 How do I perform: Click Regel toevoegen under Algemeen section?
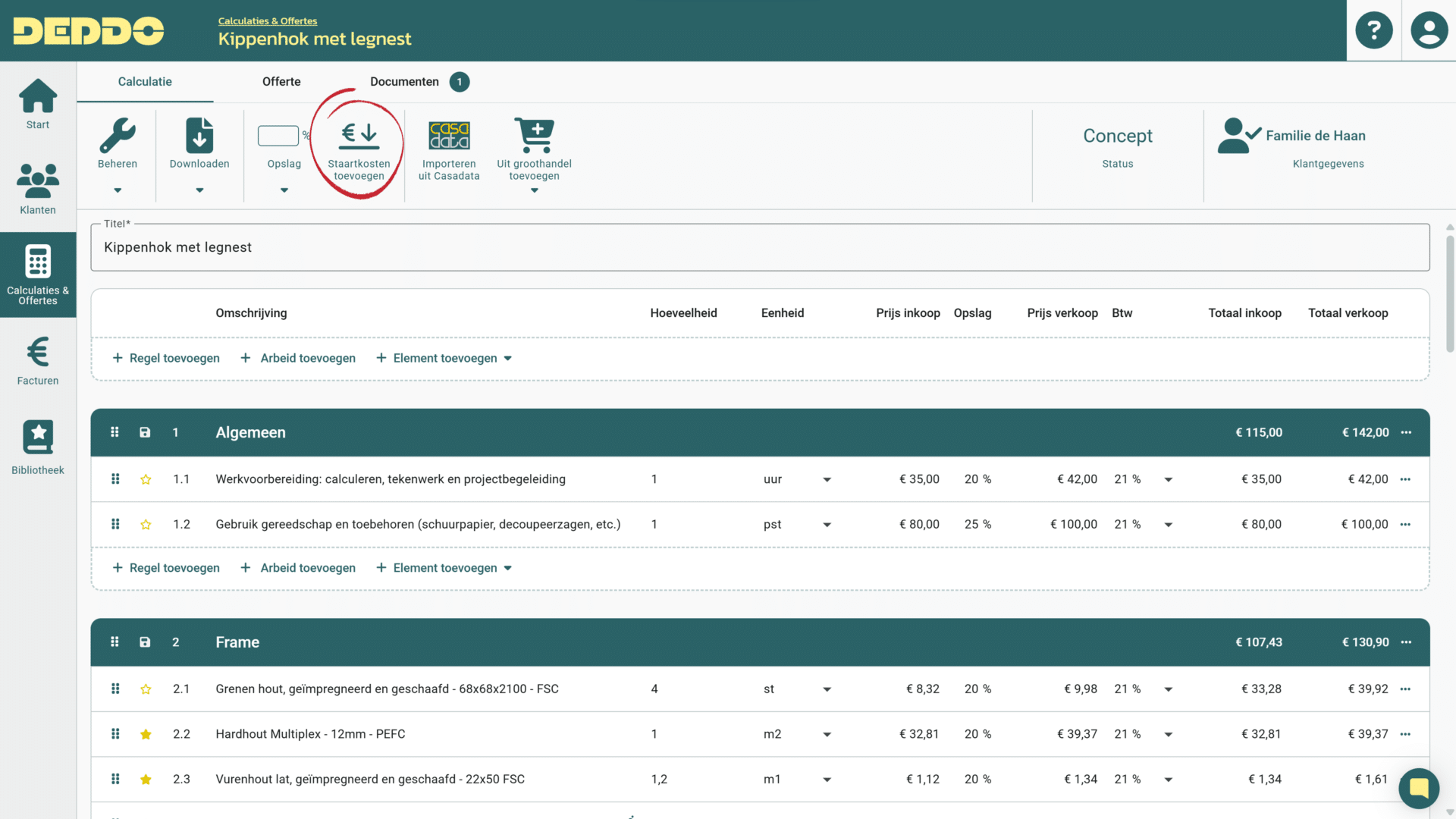[x=166, y=568]
